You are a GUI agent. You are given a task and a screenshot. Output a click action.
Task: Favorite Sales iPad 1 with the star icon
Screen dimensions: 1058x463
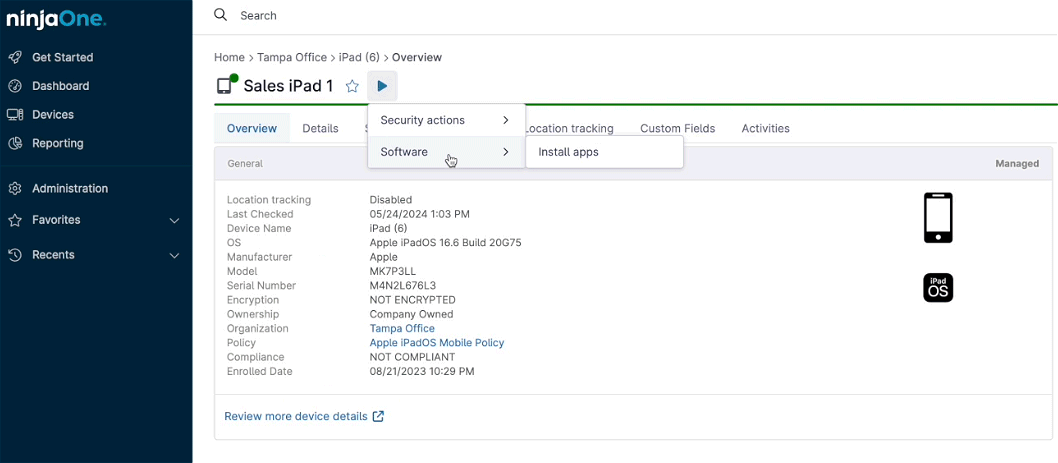pyautogui.click(x=352, y=86)
